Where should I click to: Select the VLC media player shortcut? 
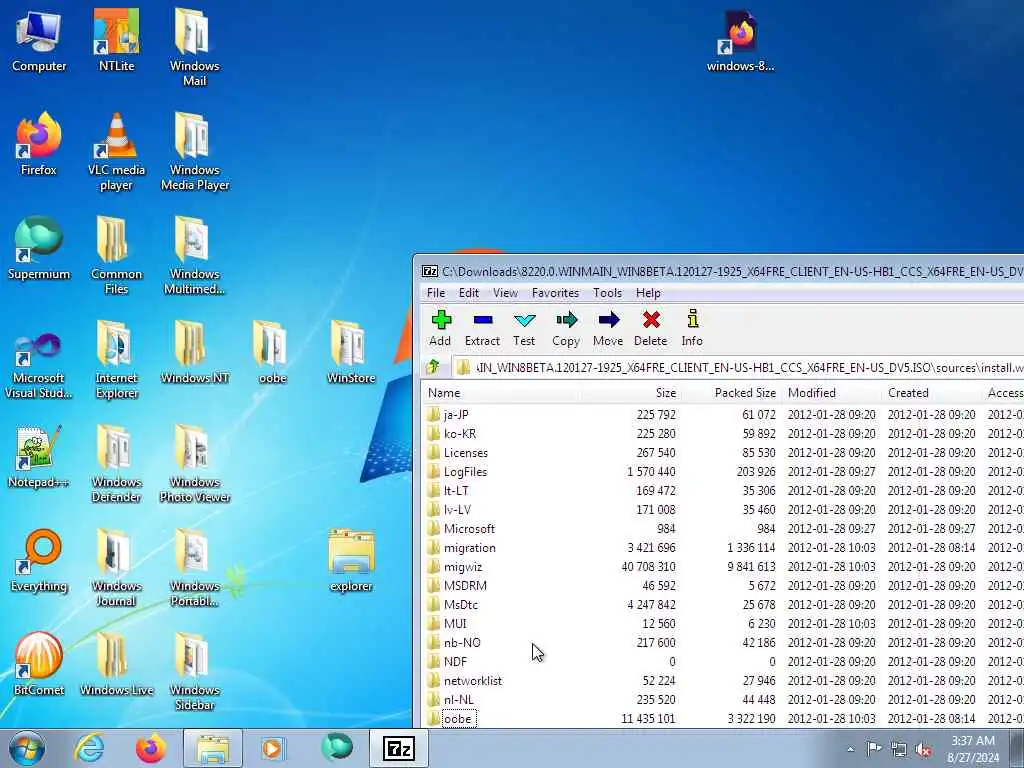pos(116,152)
